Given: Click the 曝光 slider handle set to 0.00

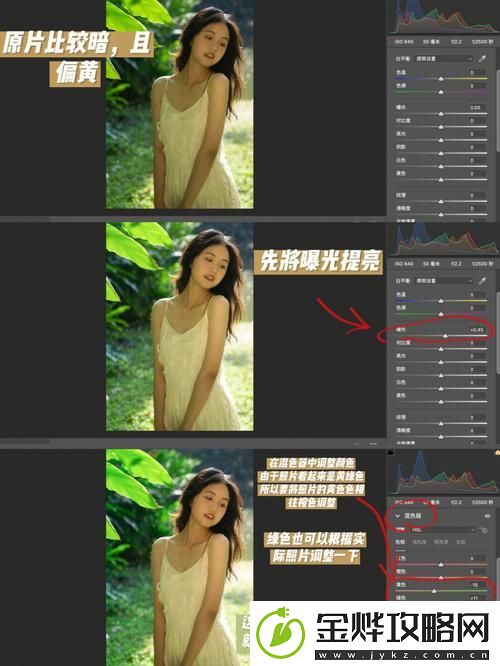Looking at the screenshot, I should 441,114.
